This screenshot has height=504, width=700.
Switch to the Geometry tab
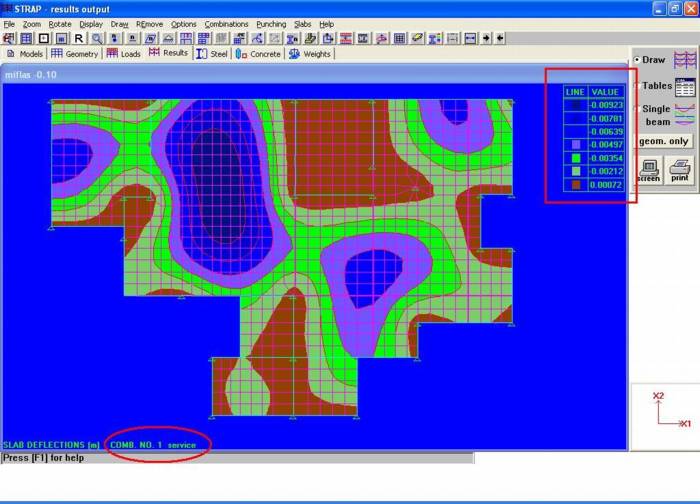coord(75,54)
